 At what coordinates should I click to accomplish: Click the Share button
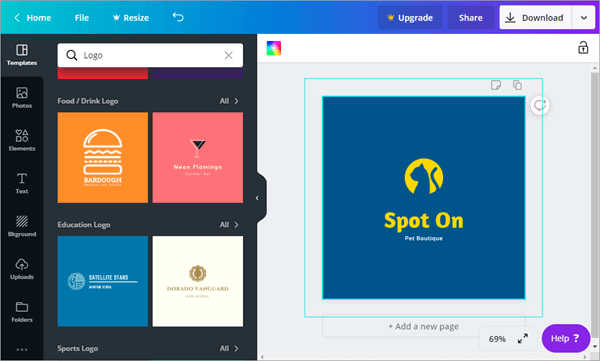(471, 18)
